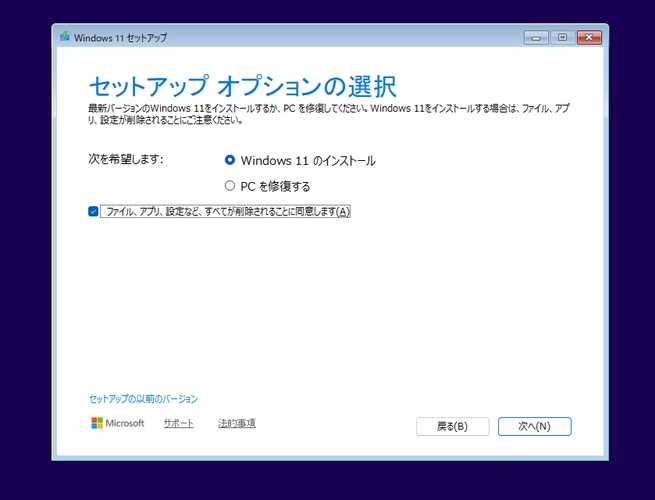The height and width of the screenshot is (500, 655).
Task: Click the 次を希望します: label
Action: click(x=126, y=159)
